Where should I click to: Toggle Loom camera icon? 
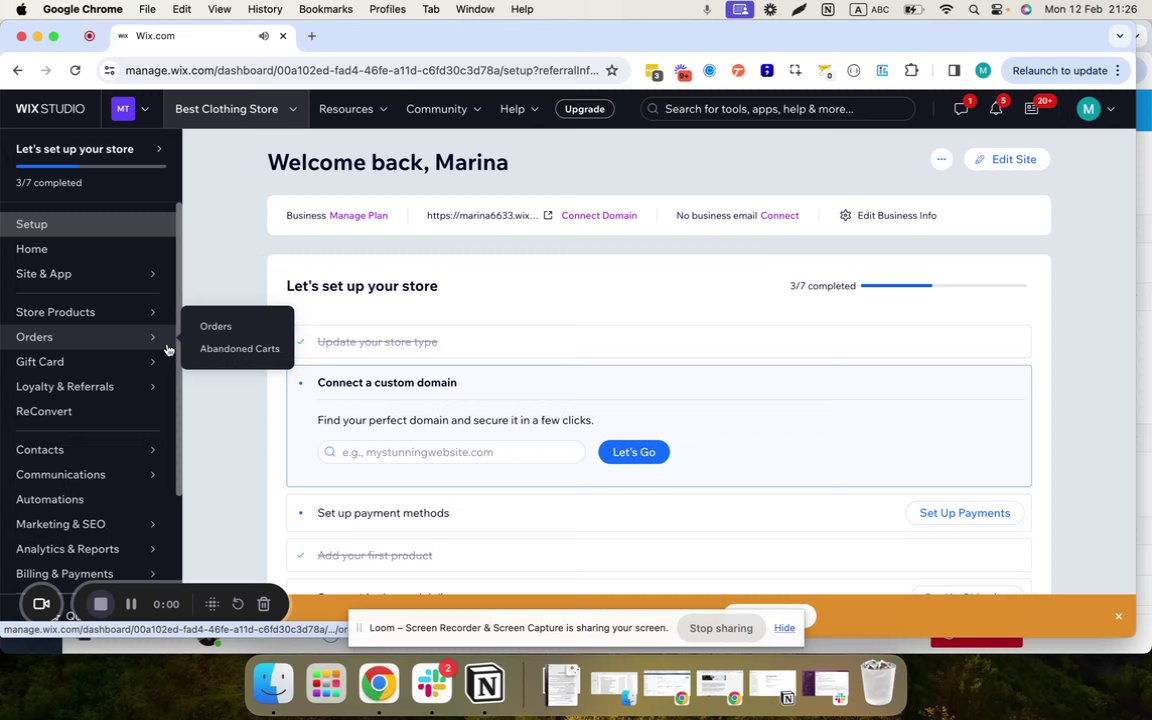(x=41, y=604)
